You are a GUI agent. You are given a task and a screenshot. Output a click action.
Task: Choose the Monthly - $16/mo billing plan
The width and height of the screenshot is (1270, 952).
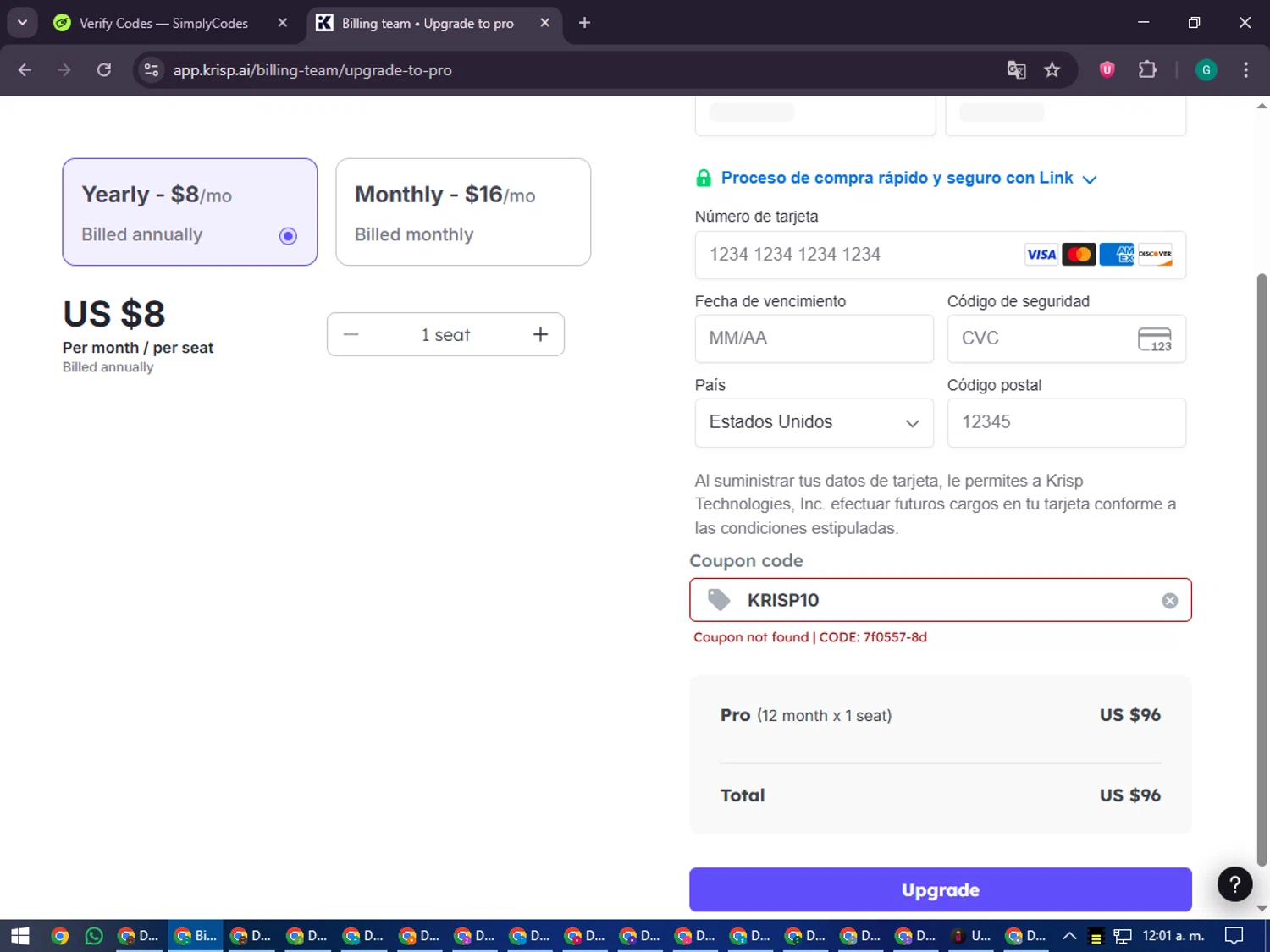point(463,212)
